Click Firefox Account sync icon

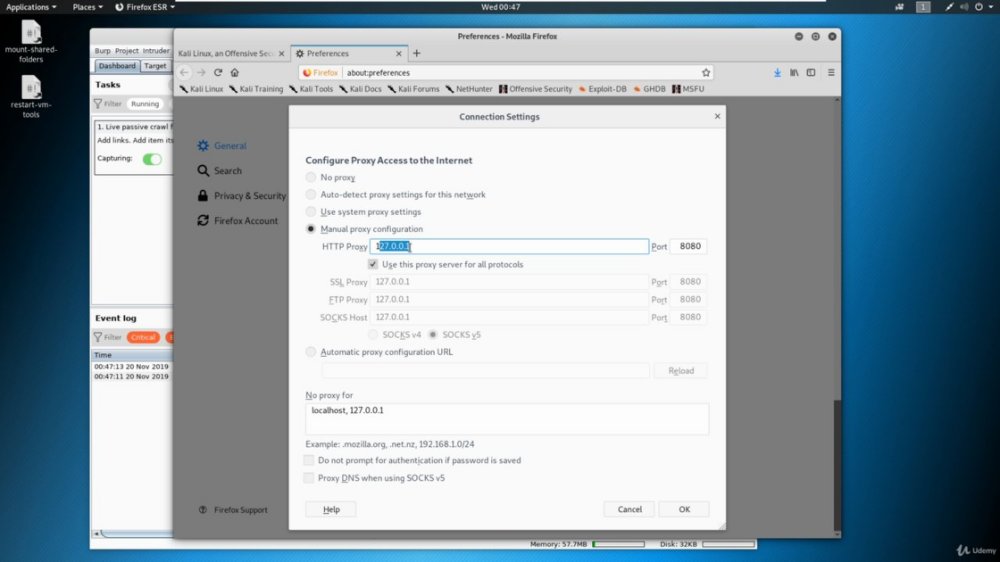(203, 220)
